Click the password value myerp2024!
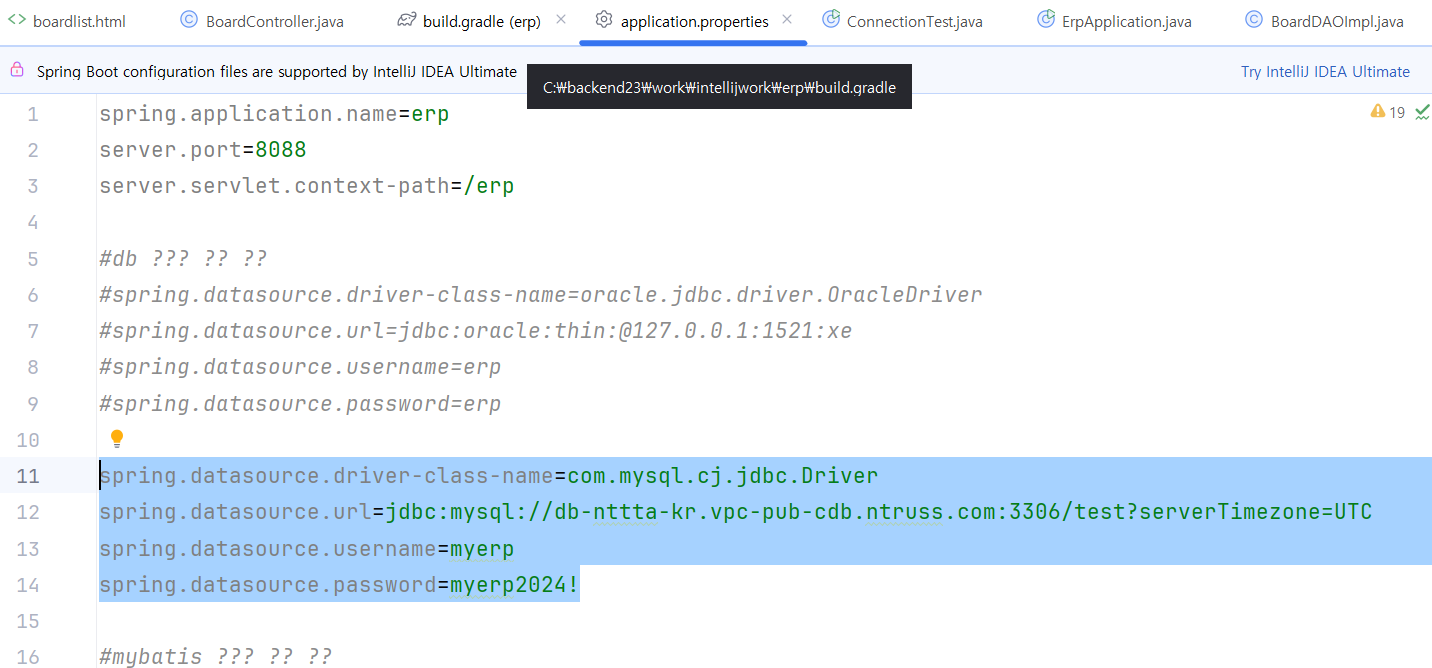This screenshot has height=668, width=1432. coord(515,585)
